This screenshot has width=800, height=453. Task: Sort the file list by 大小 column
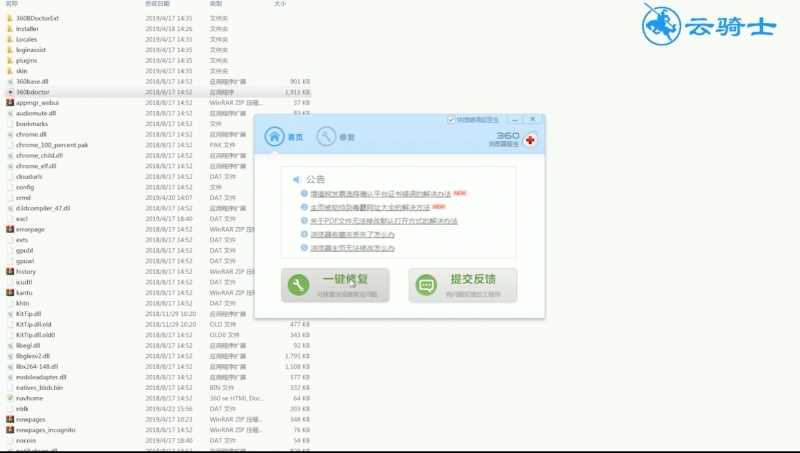[x=280, y=4]
